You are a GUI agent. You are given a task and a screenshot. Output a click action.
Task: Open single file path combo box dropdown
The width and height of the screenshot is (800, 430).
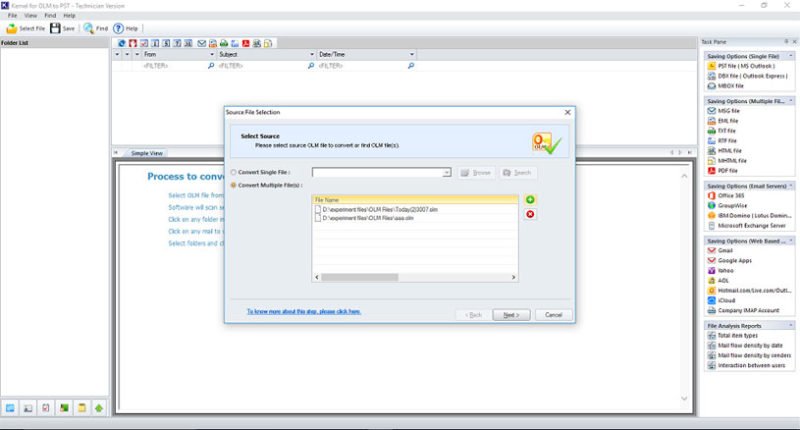(x=446, y=172)
